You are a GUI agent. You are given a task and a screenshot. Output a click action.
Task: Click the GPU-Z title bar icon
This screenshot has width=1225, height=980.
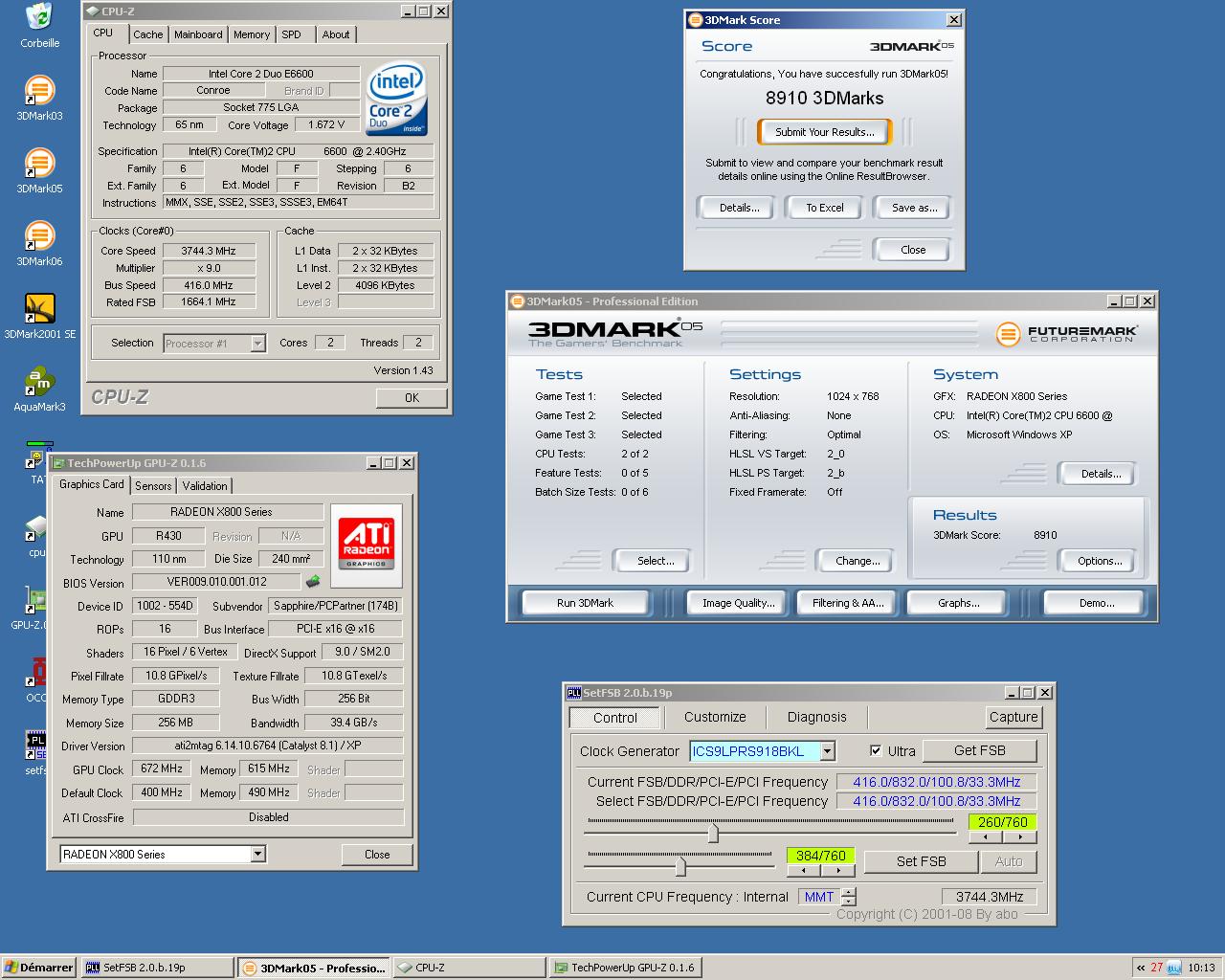[x=58, y=463]
